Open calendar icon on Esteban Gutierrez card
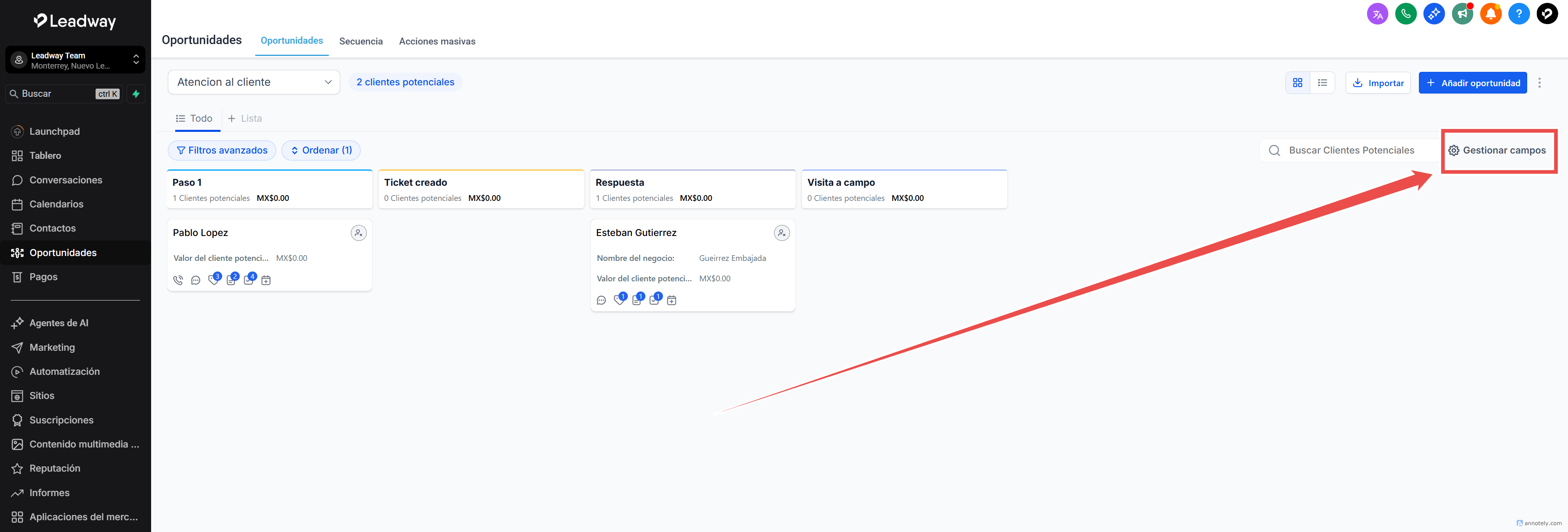 pyautogui.click(x=671, y=300)
